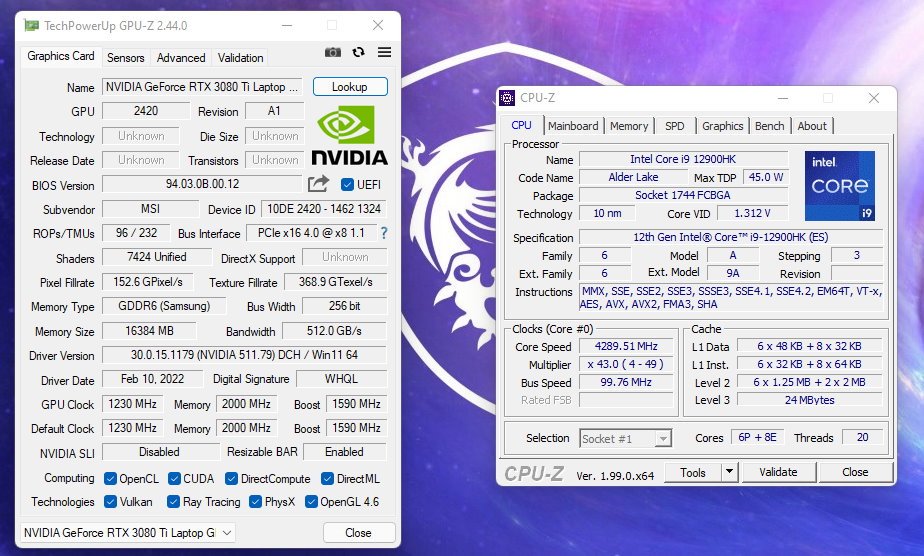
Task: Click the Core Speed 4289.51 MHz value
Action: 626,346
